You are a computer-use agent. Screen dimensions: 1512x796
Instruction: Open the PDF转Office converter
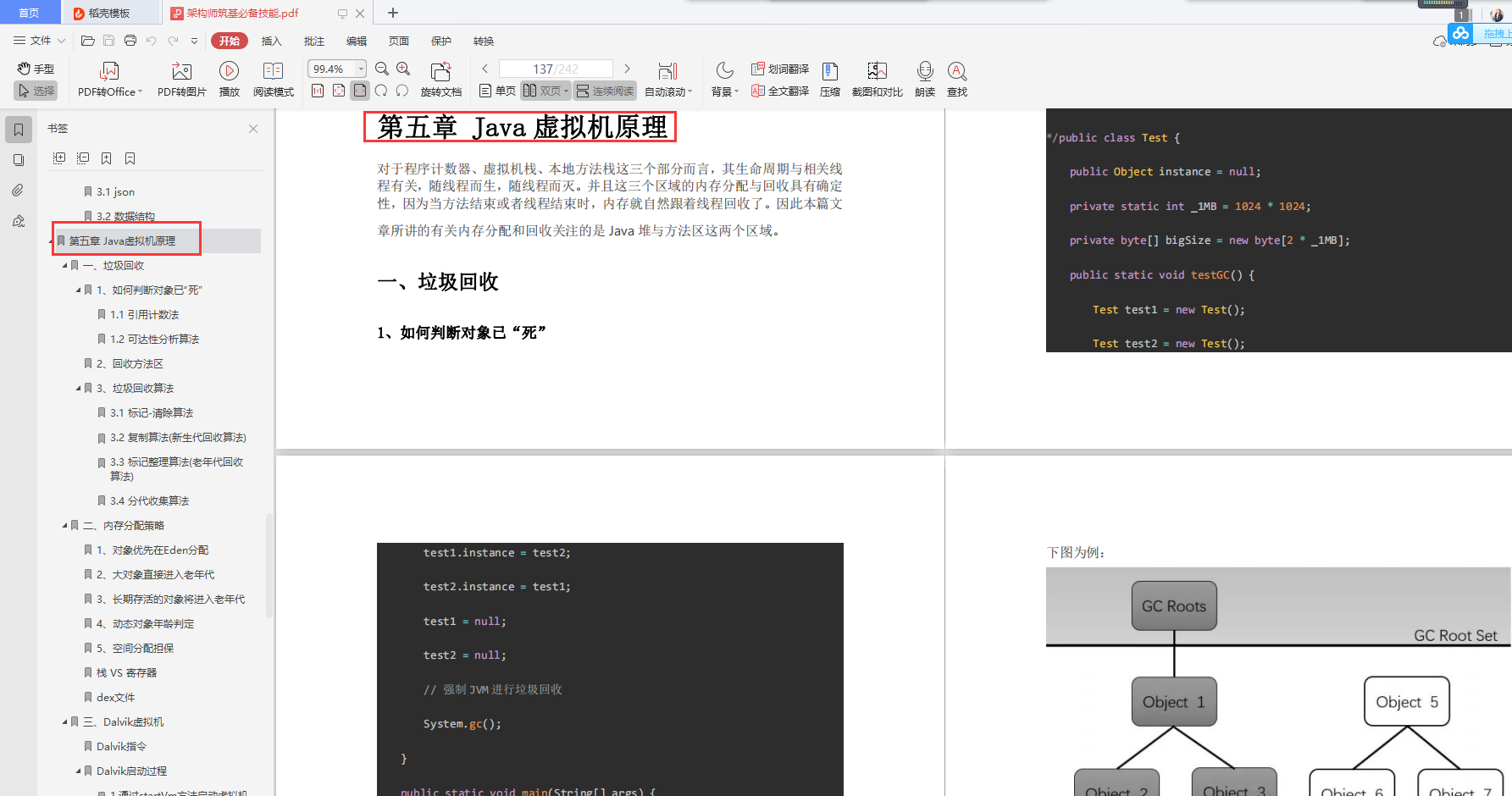click(110, 80)
